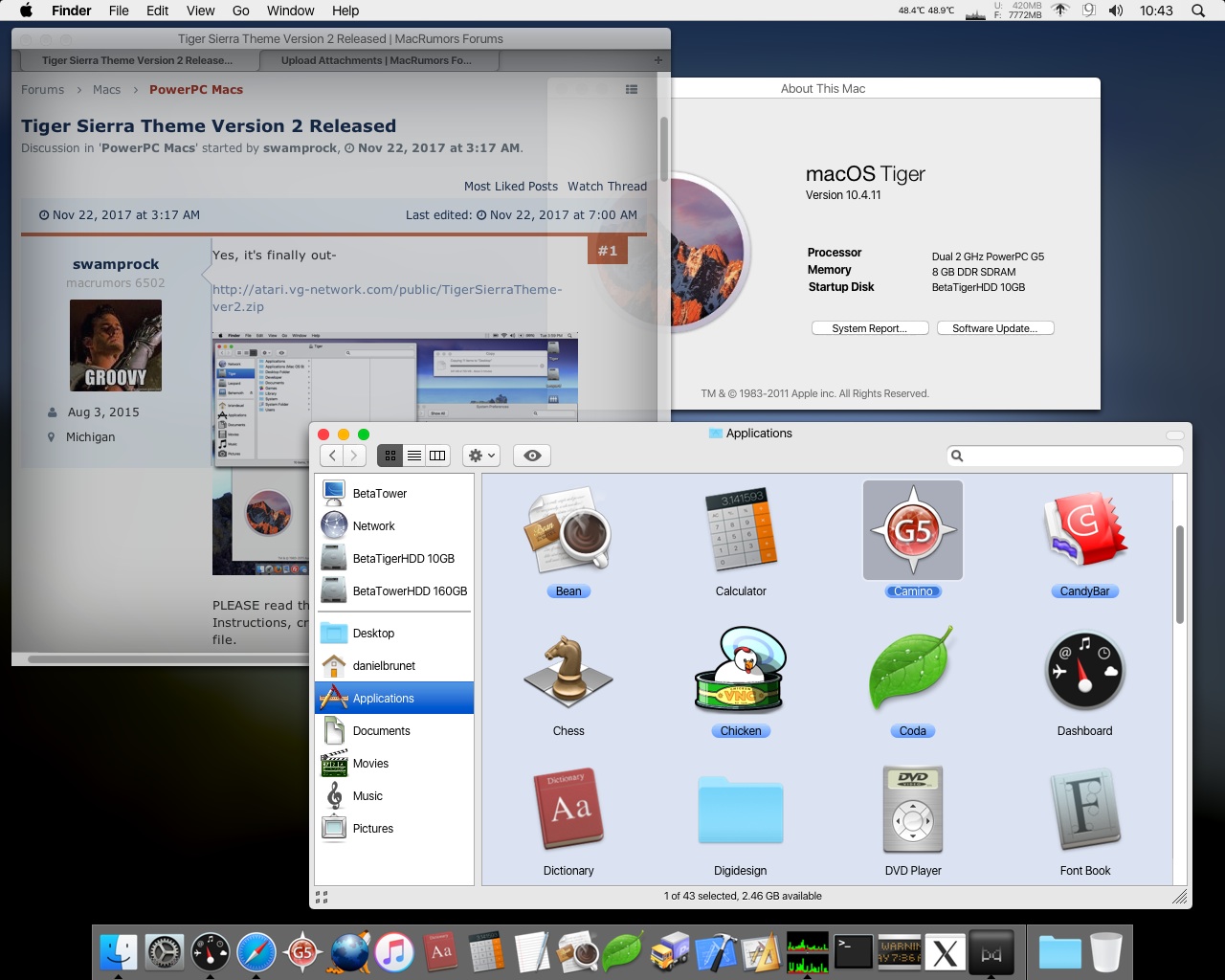Viewport: 1225px width, 980px height.
Task: Open the Go menu
Action: point(240,11)
